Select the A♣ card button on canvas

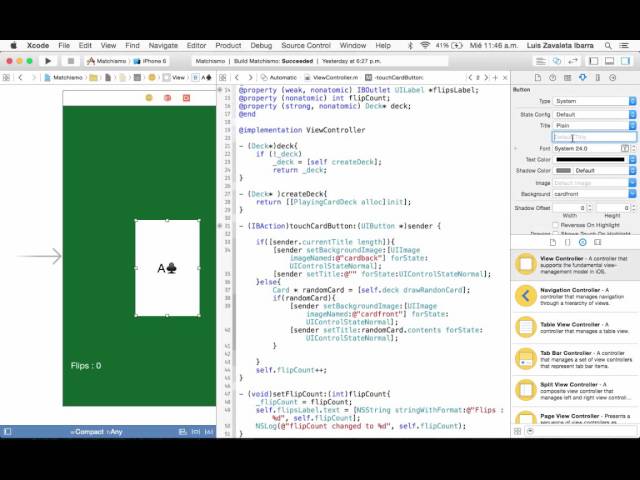pyautogui.click(x=167, y=268)
